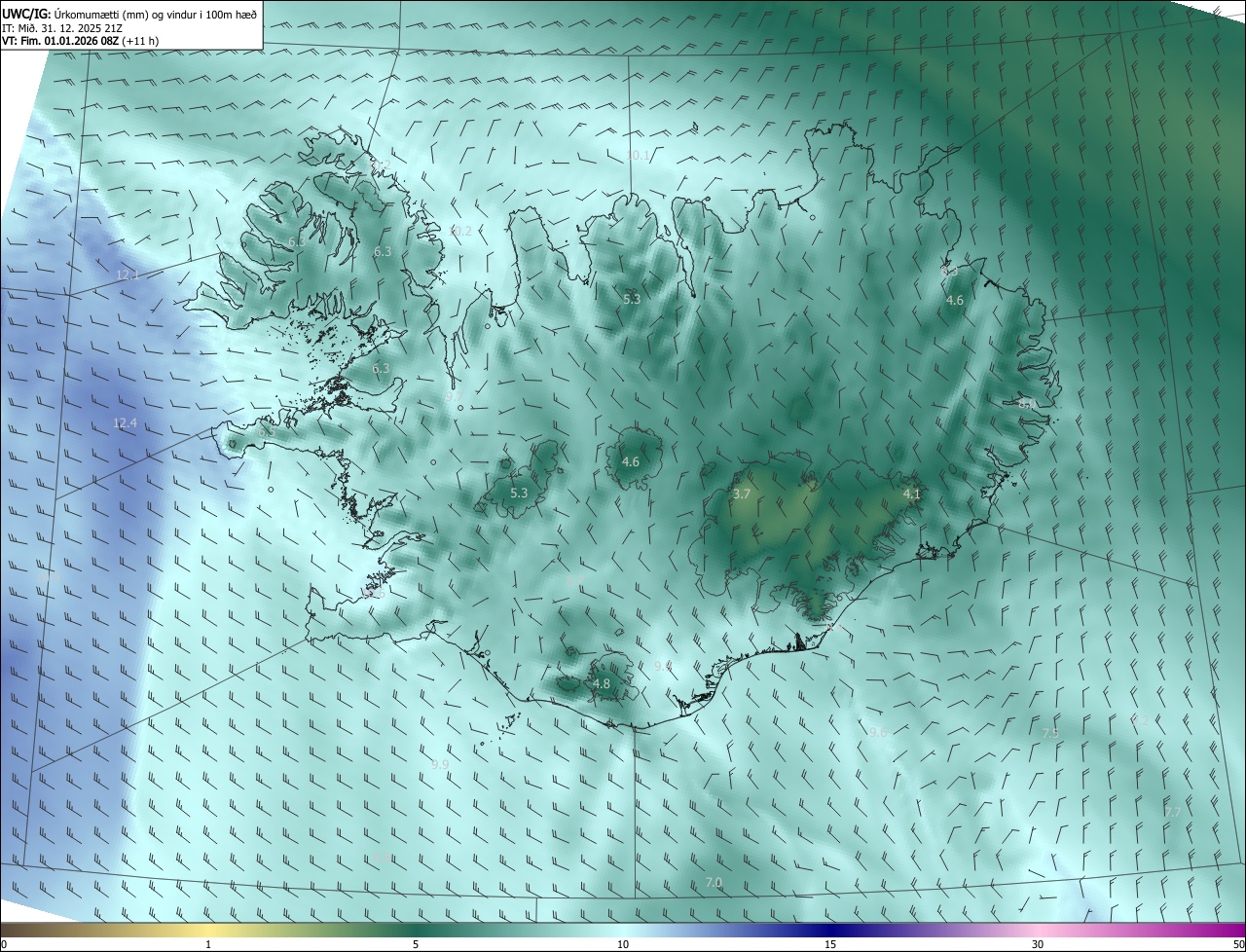Click the 4.8 value label near the south coast
Screen dimensions: 1246x952
602,684
